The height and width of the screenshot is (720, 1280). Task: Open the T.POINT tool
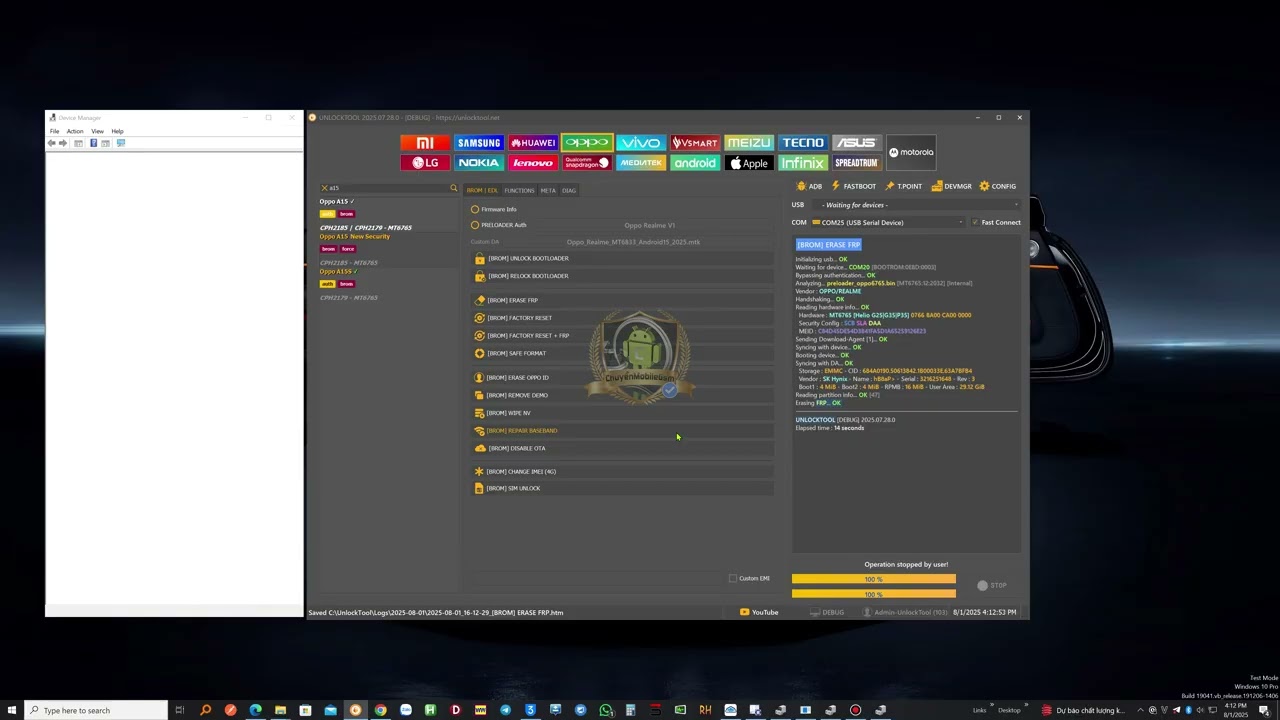(904, 186)
